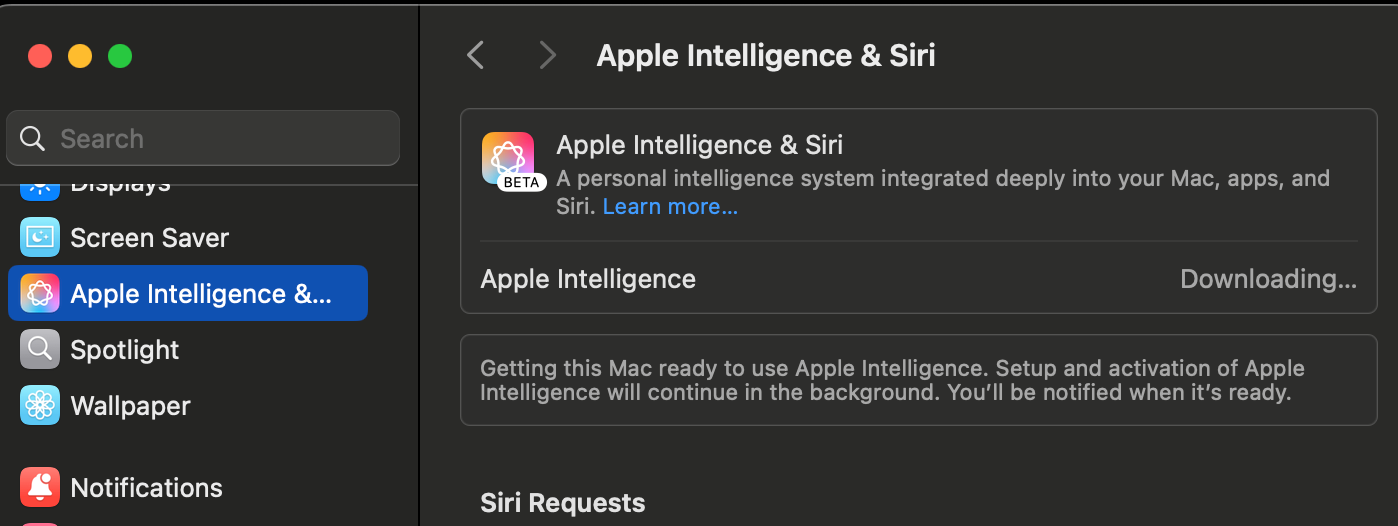Go back with the left chevron
This screenshot has width=1398, height=526.
pyautogui.click(x=476, y=55)
